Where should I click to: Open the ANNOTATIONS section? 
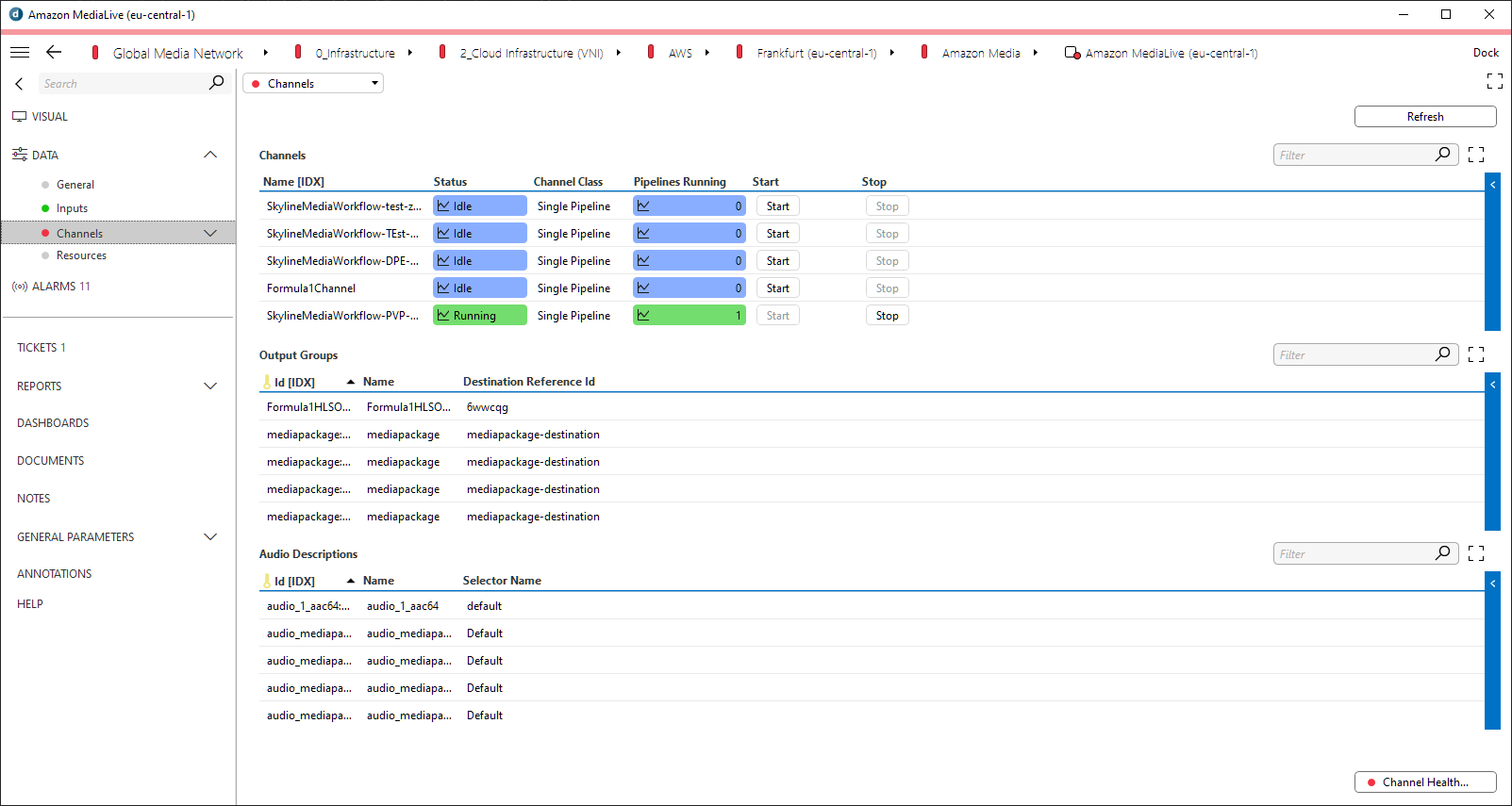tap(55, 574)
